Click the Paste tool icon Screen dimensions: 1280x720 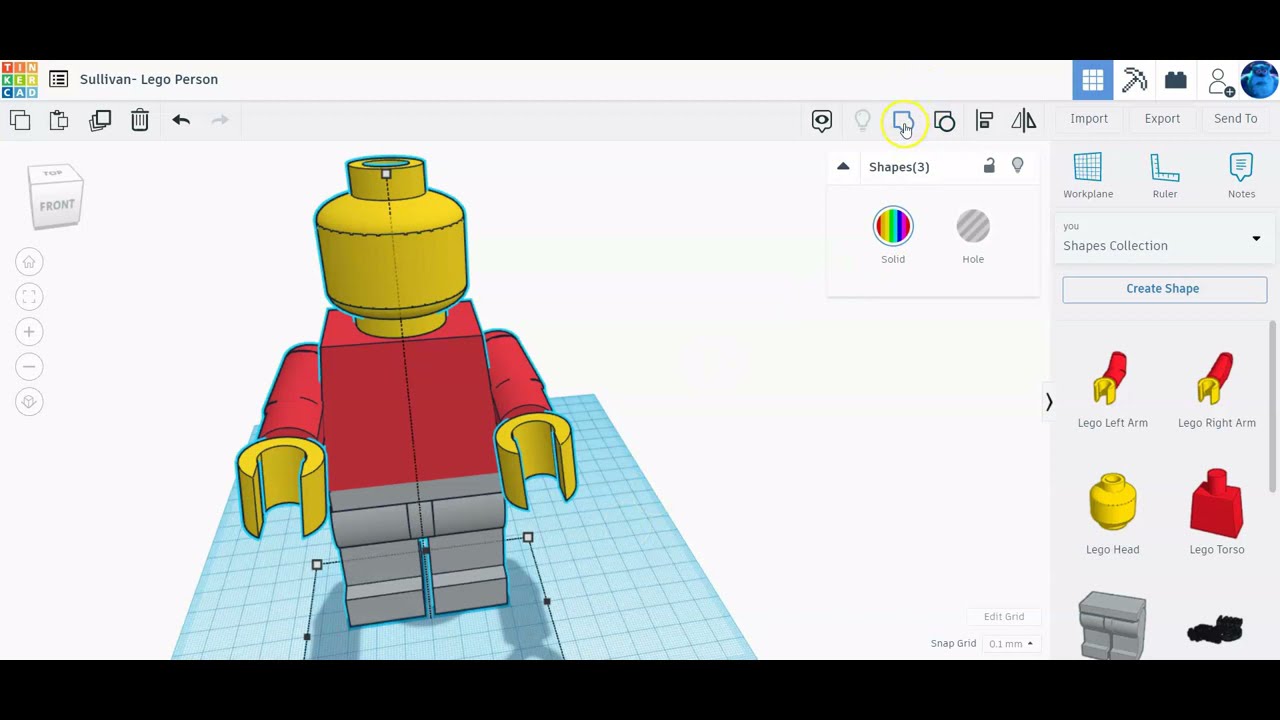pyautogui.click(x=59, y=120)
